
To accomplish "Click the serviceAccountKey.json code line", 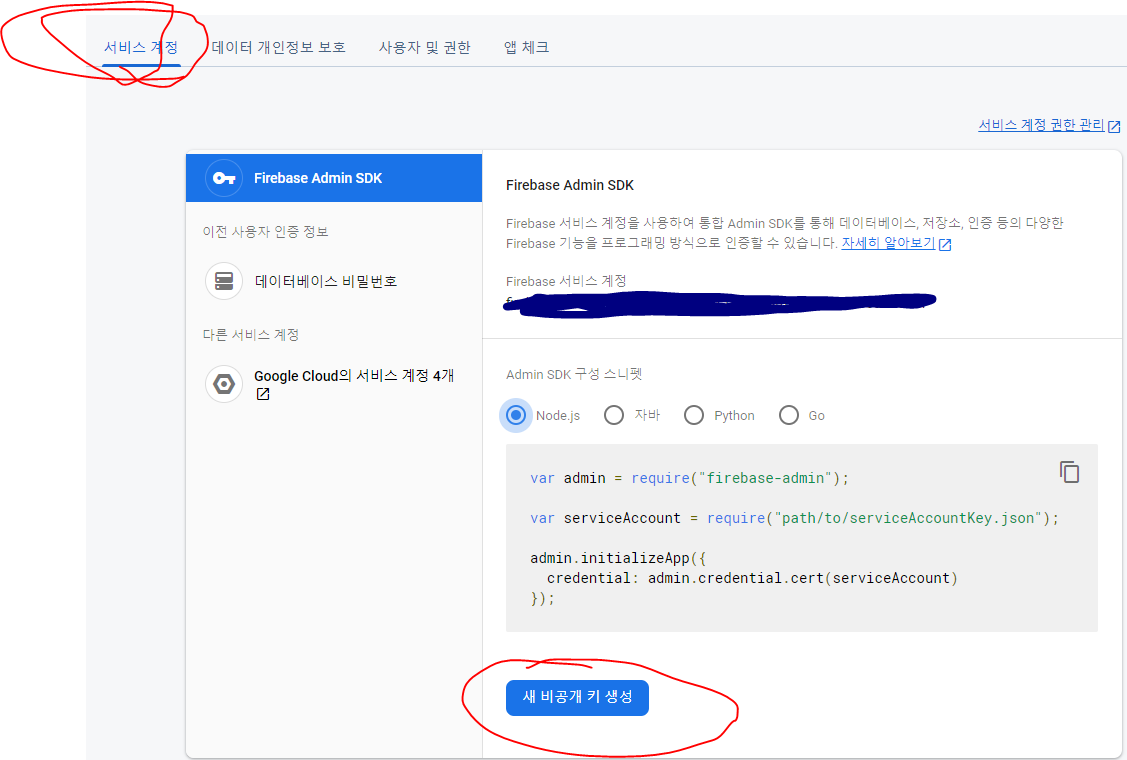I will click(794, 518).
